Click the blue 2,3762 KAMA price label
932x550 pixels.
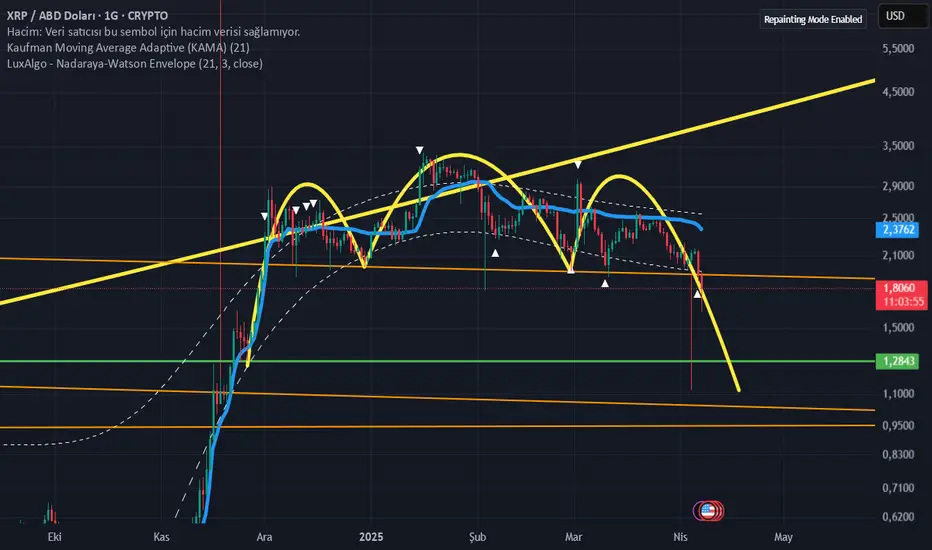pos(897,230)
